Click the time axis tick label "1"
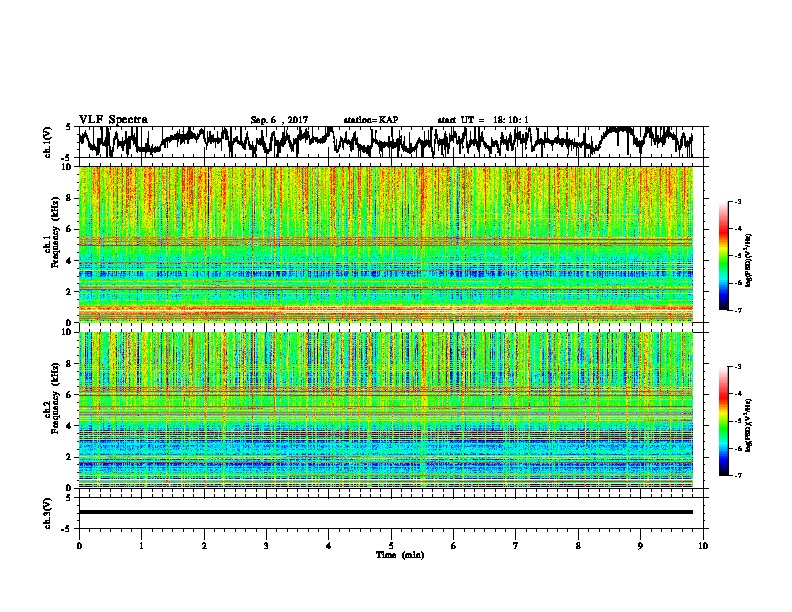Image resolution: width=792 pixels, height=612 pixels. tap(141, 546)
